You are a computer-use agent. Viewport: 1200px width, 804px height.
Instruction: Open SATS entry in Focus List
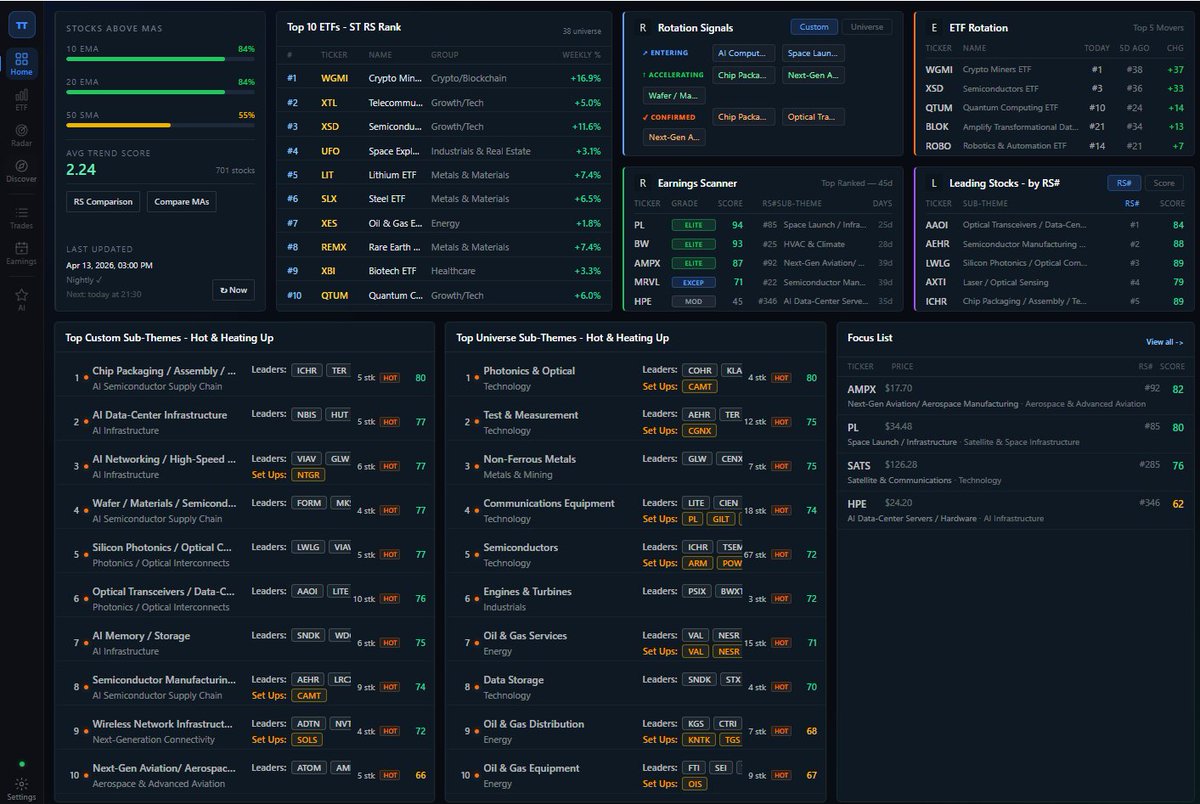1015,472
